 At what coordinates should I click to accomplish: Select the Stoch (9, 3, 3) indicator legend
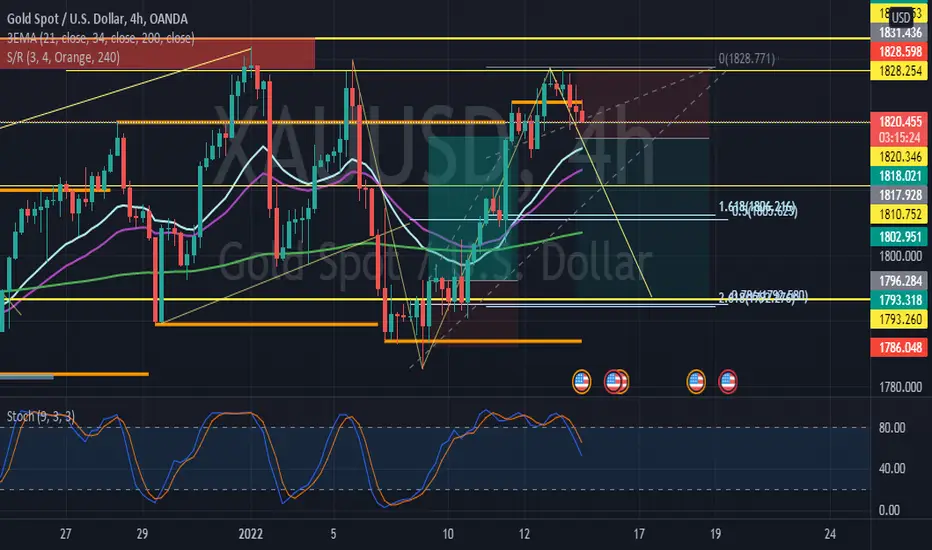[40, 416]
